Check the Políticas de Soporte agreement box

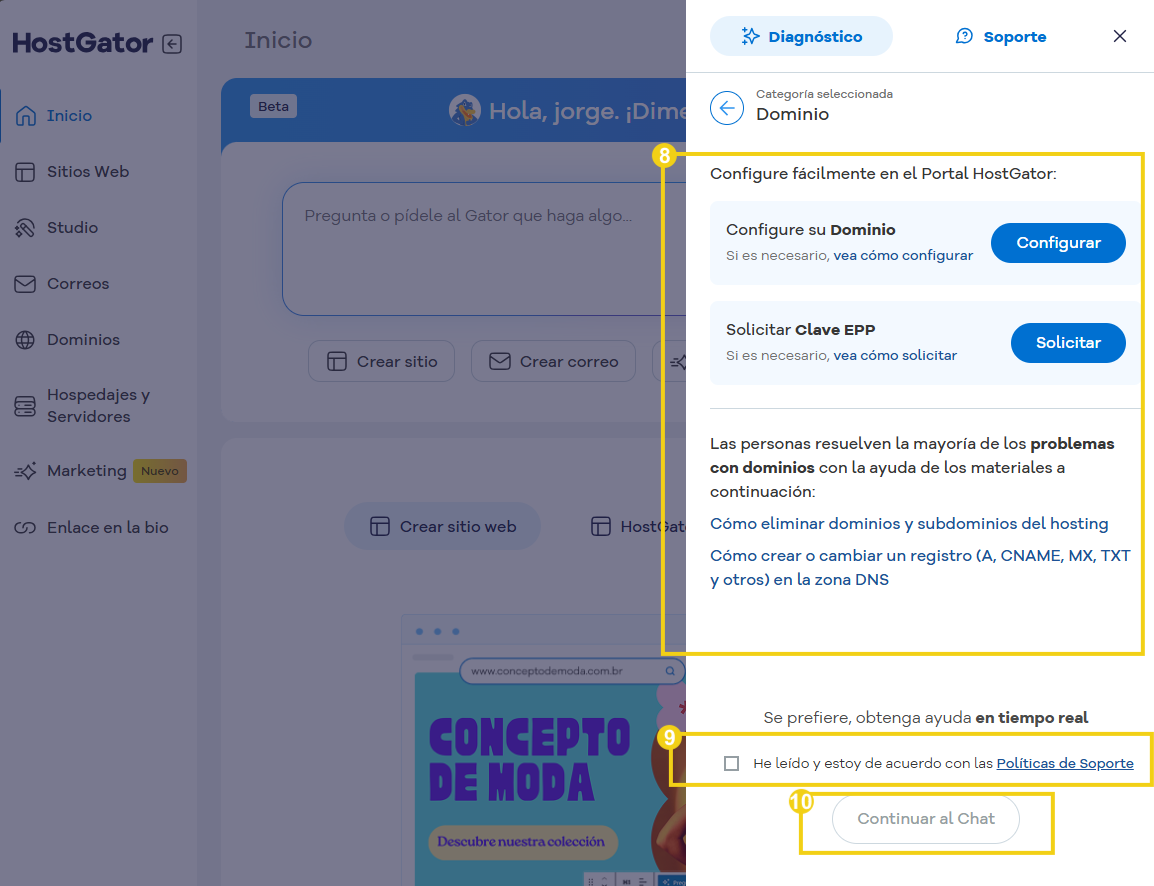click(732, 764)
